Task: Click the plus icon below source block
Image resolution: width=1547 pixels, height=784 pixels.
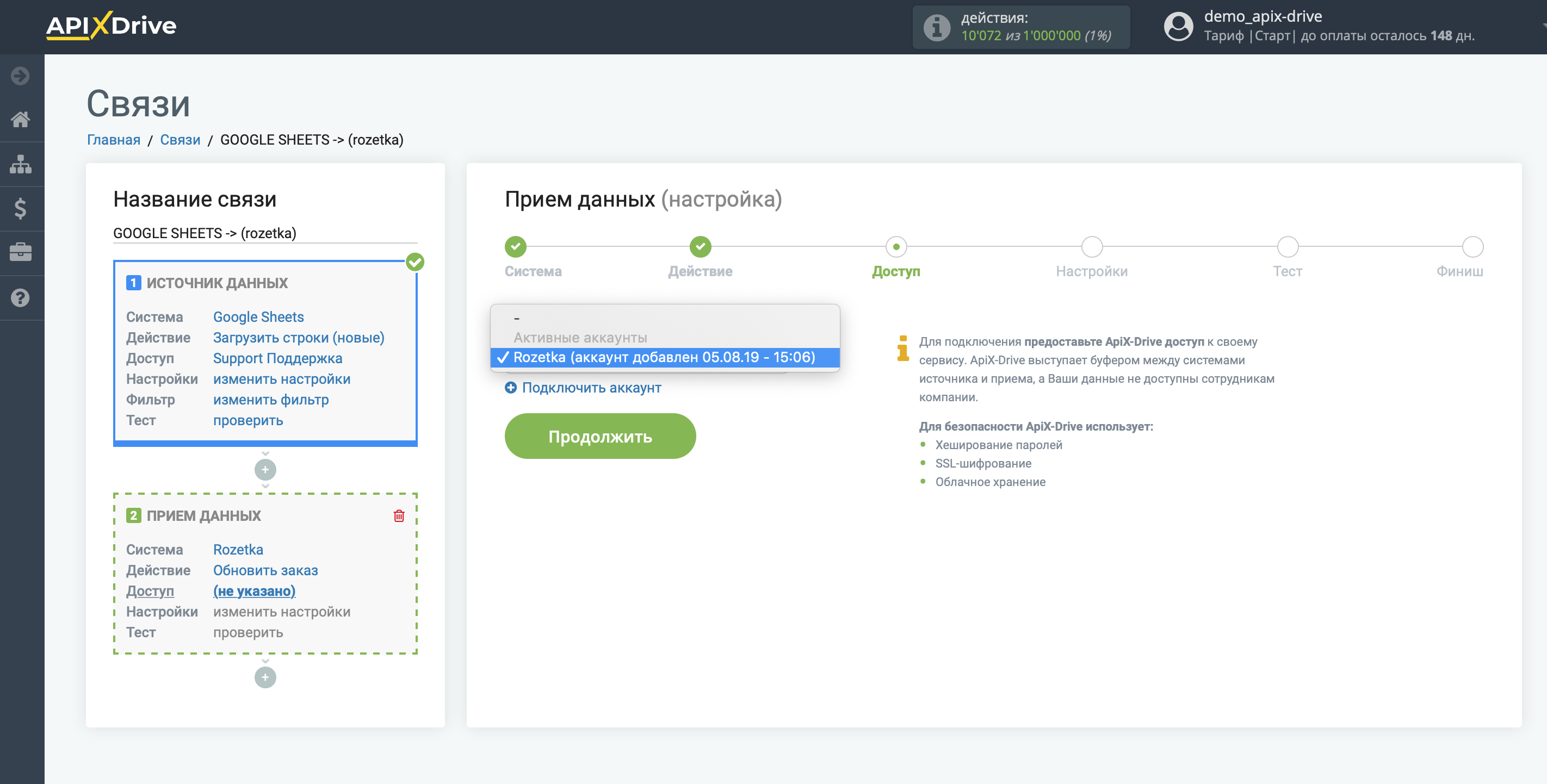Action: pos(265,469)
